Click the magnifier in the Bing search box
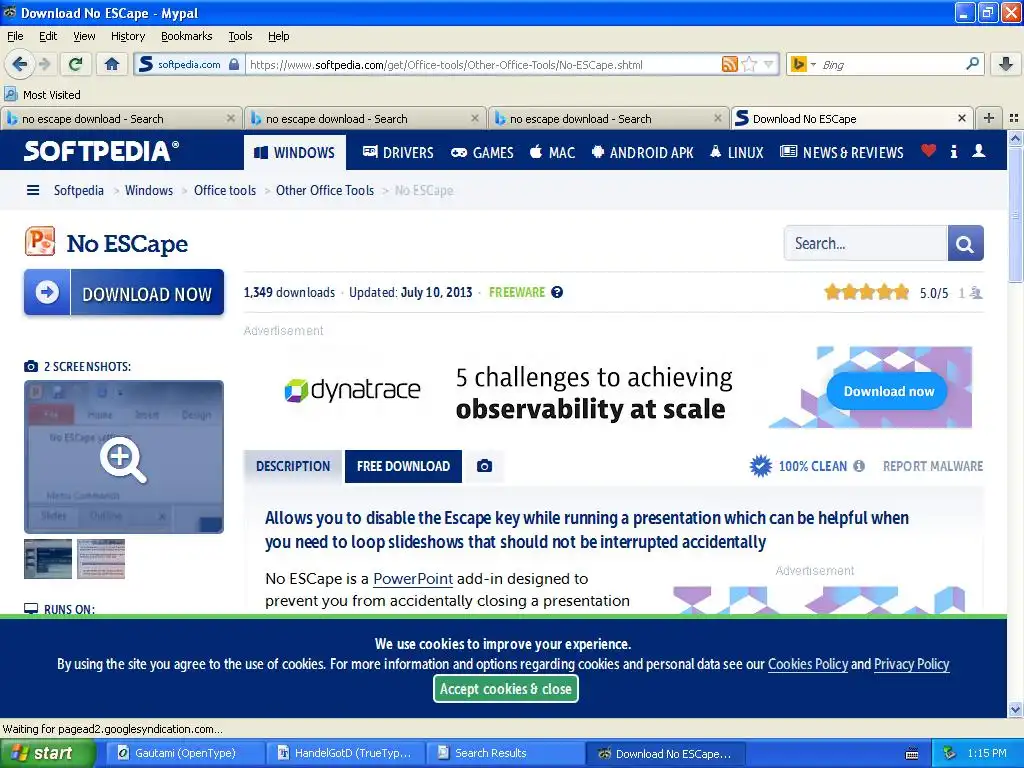This screenshot has width=1024, height=768. 972,64
